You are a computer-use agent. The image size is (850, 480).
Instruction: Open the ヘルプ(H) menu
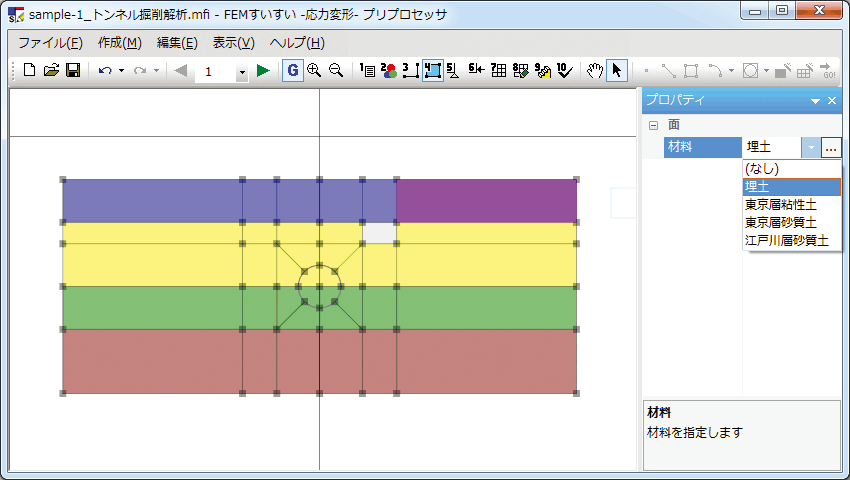point(297,43)
